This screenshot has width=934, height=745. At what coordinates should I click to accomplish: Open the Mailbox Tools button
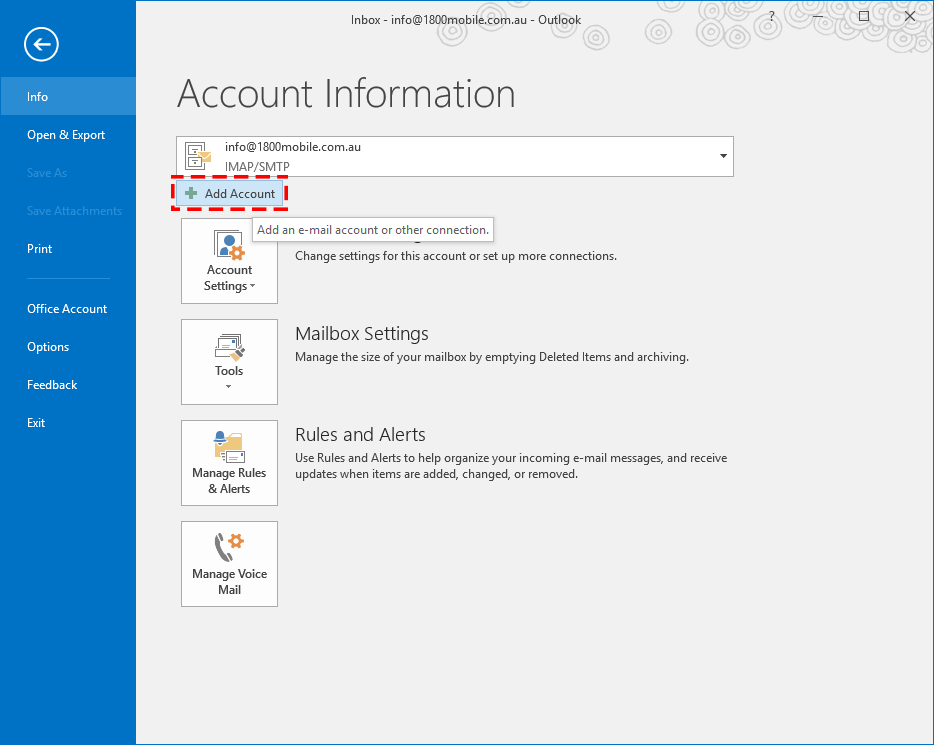pos(229,362)
